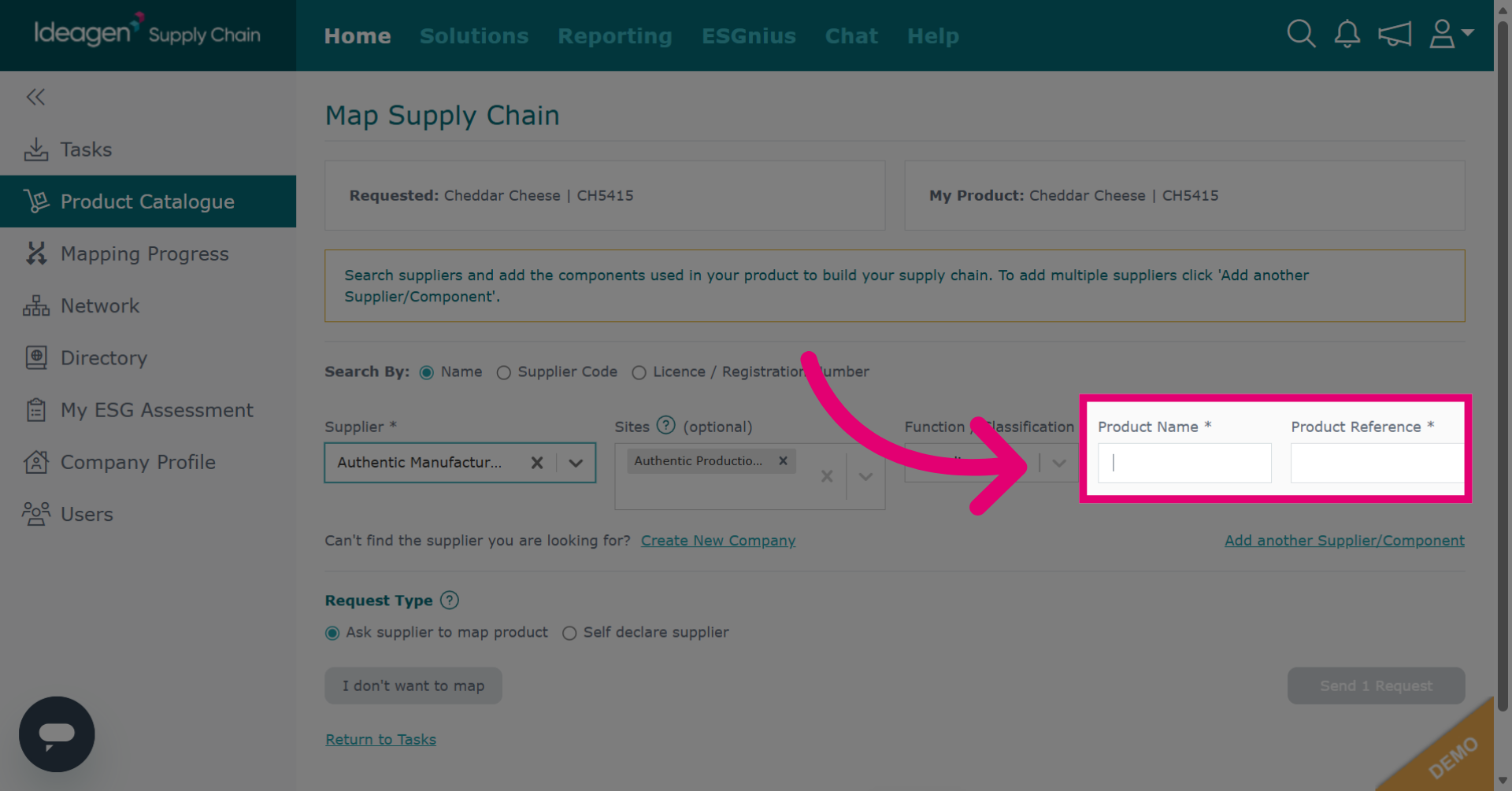The image size is (1512, 791).
Task: Open the user account menu icon
Action: [x=1451, y=34]
